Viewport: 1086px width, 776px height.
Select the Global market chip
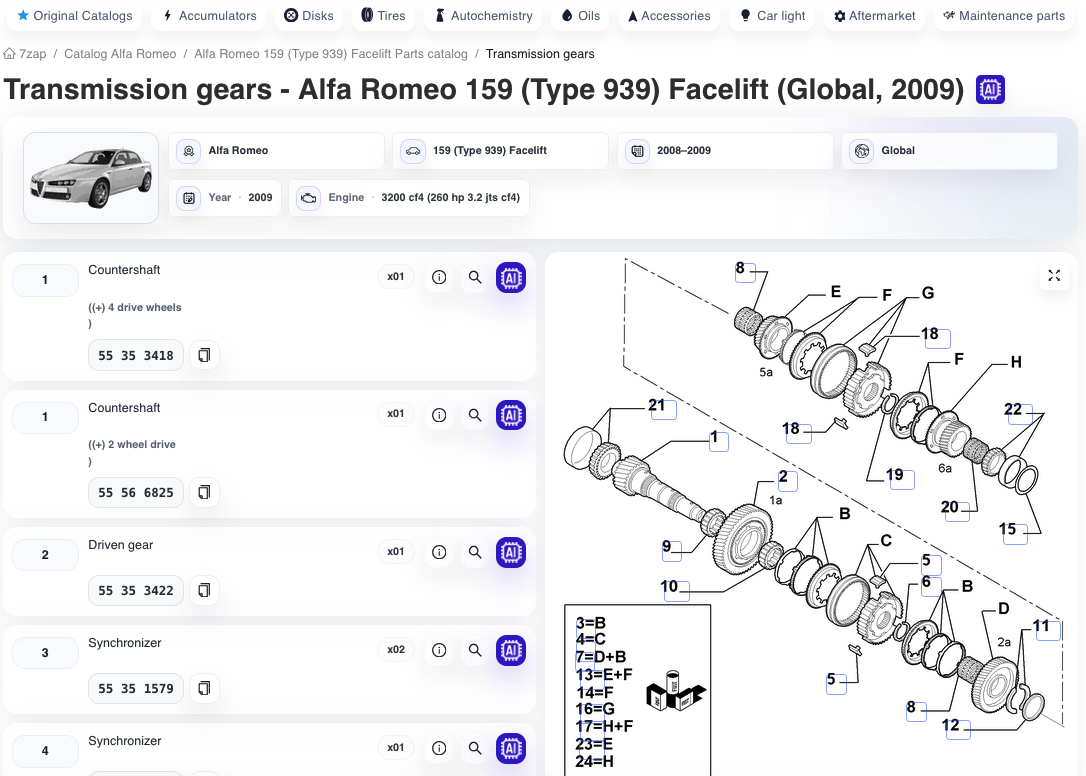[949, 150]
